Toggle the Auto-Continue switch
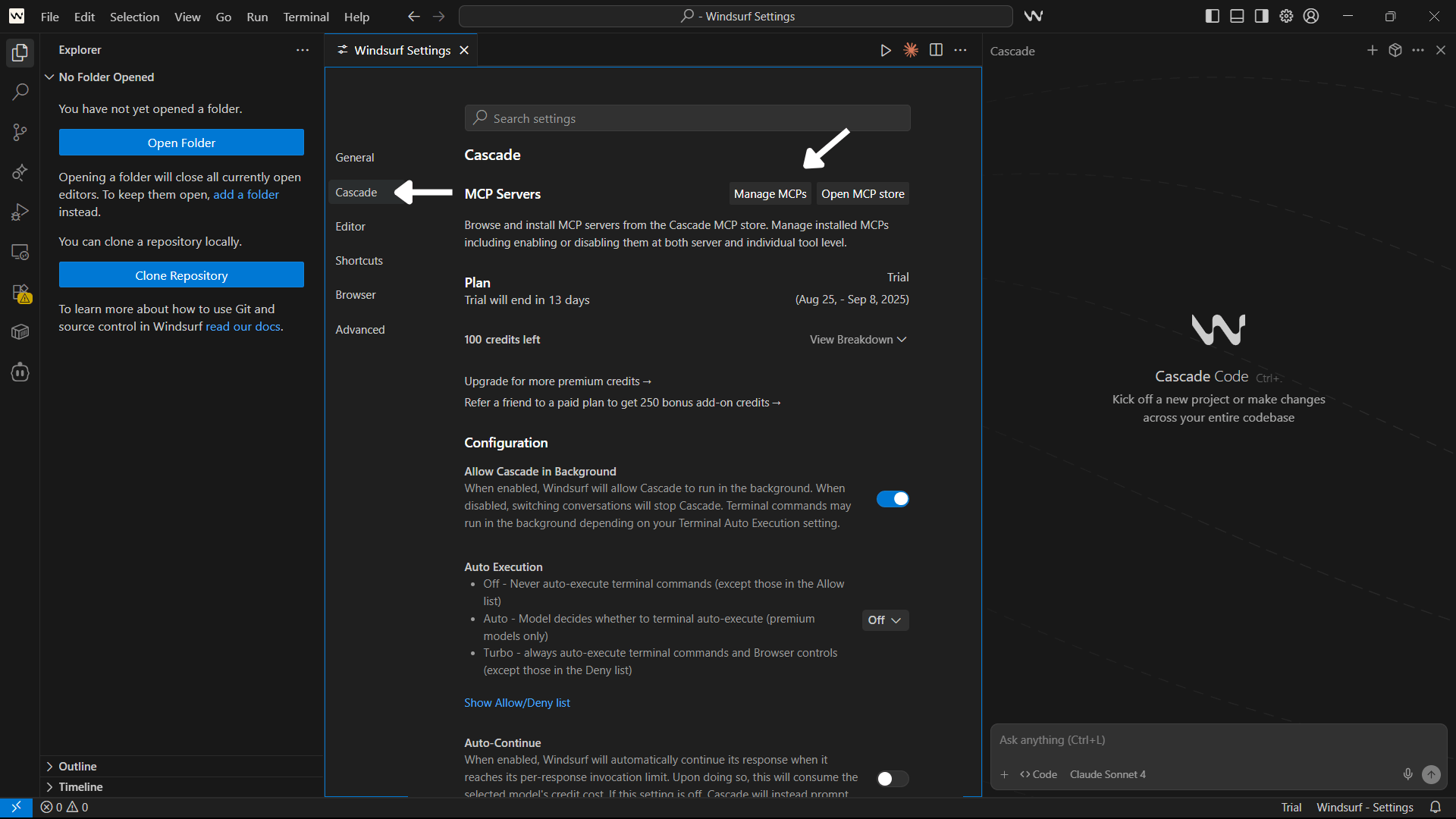 click(893, 779)
